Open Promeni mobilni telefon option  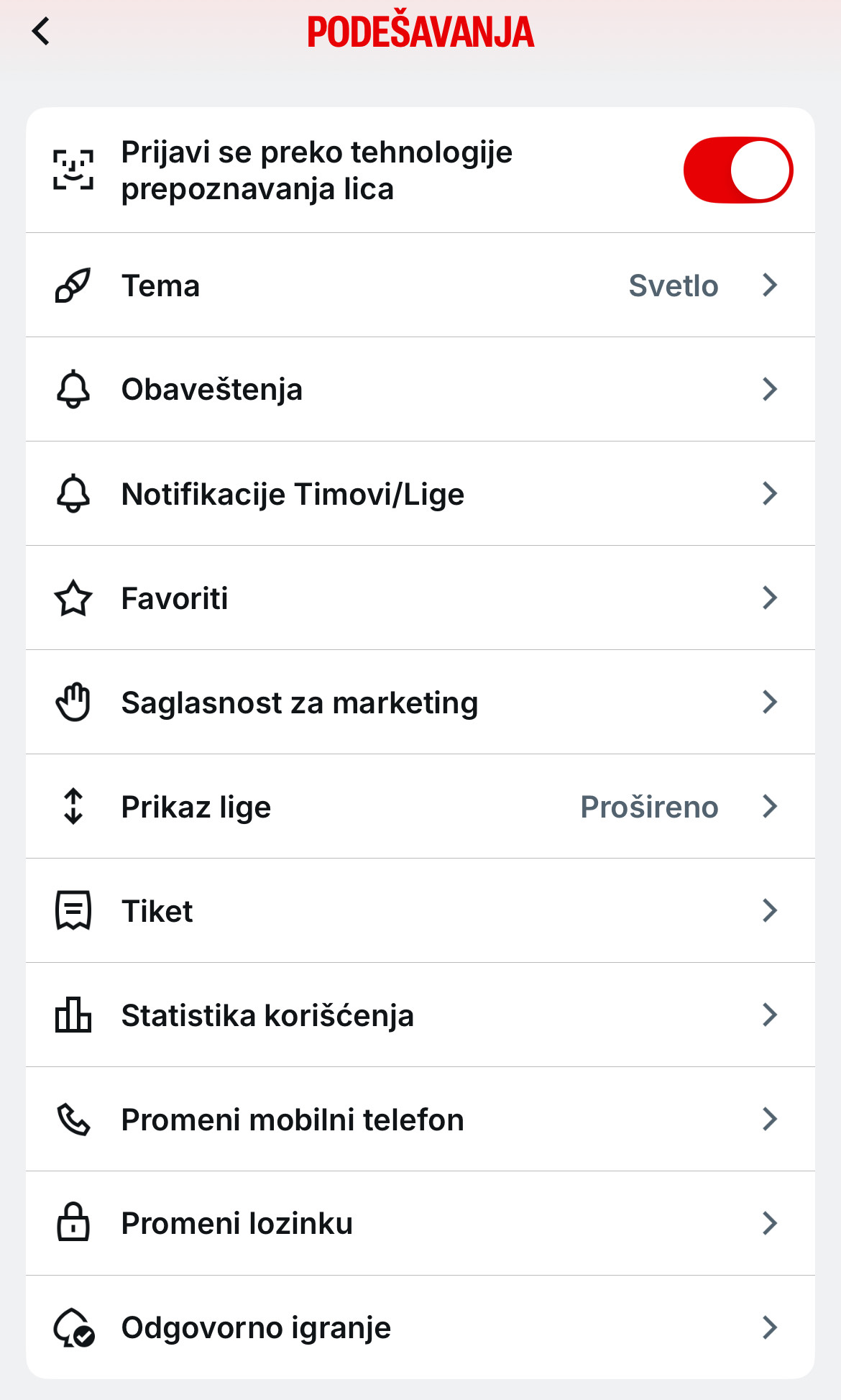(x=420, y=1120)
